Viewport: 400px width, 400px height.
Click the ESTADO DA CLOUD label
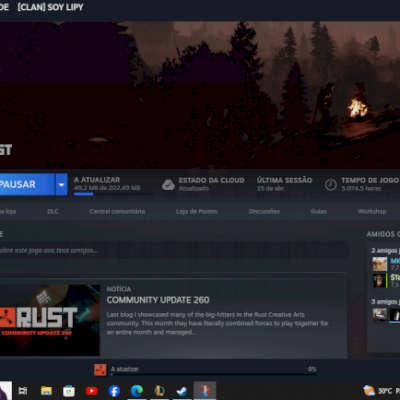point(212,180)
